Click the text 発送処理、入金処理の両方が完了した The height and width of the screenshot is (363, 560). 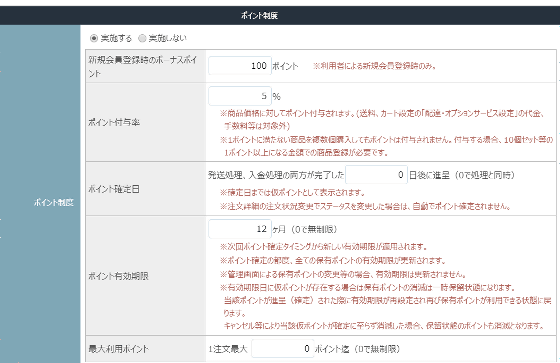[276, 175]
